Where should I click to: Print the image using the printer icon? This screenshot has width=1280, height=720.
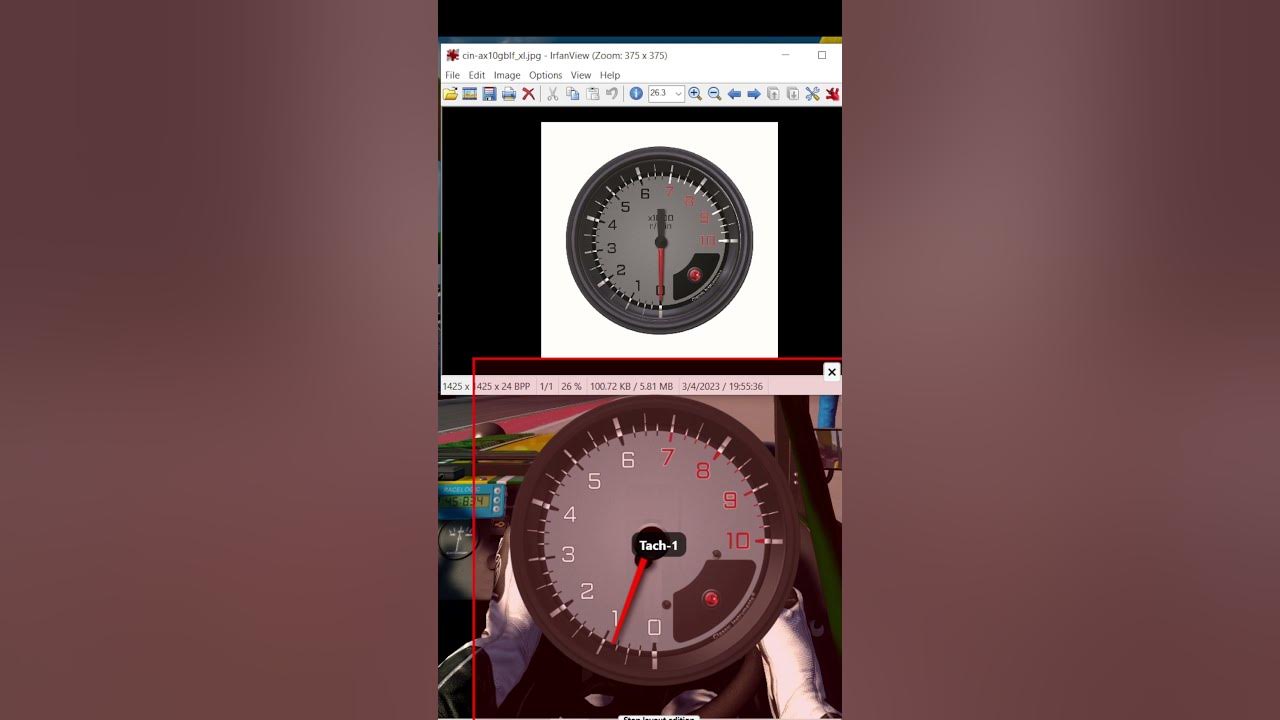(x=508, y=94)
